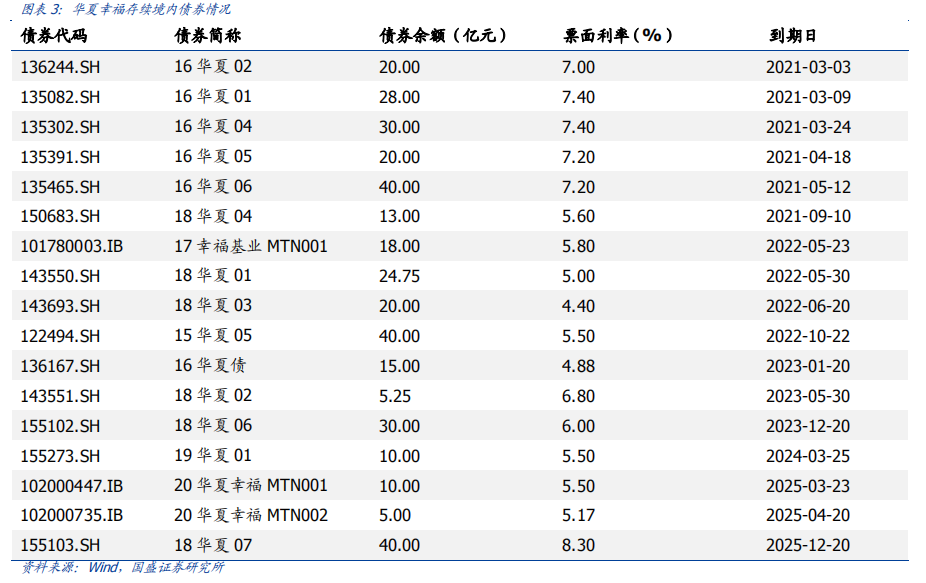This screenshot has width=926, height=583.
Task: Select bond code 135082.SH
Action: 60,97
